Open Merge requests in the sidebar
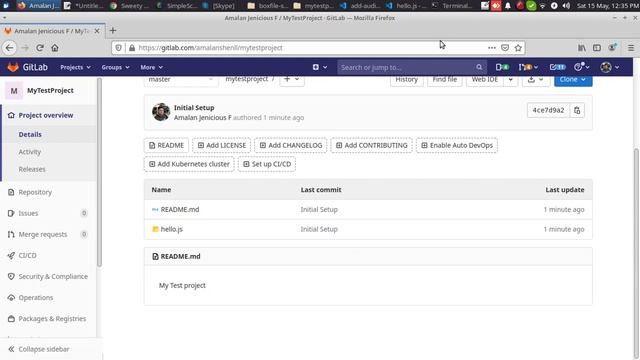 [42, 234]
